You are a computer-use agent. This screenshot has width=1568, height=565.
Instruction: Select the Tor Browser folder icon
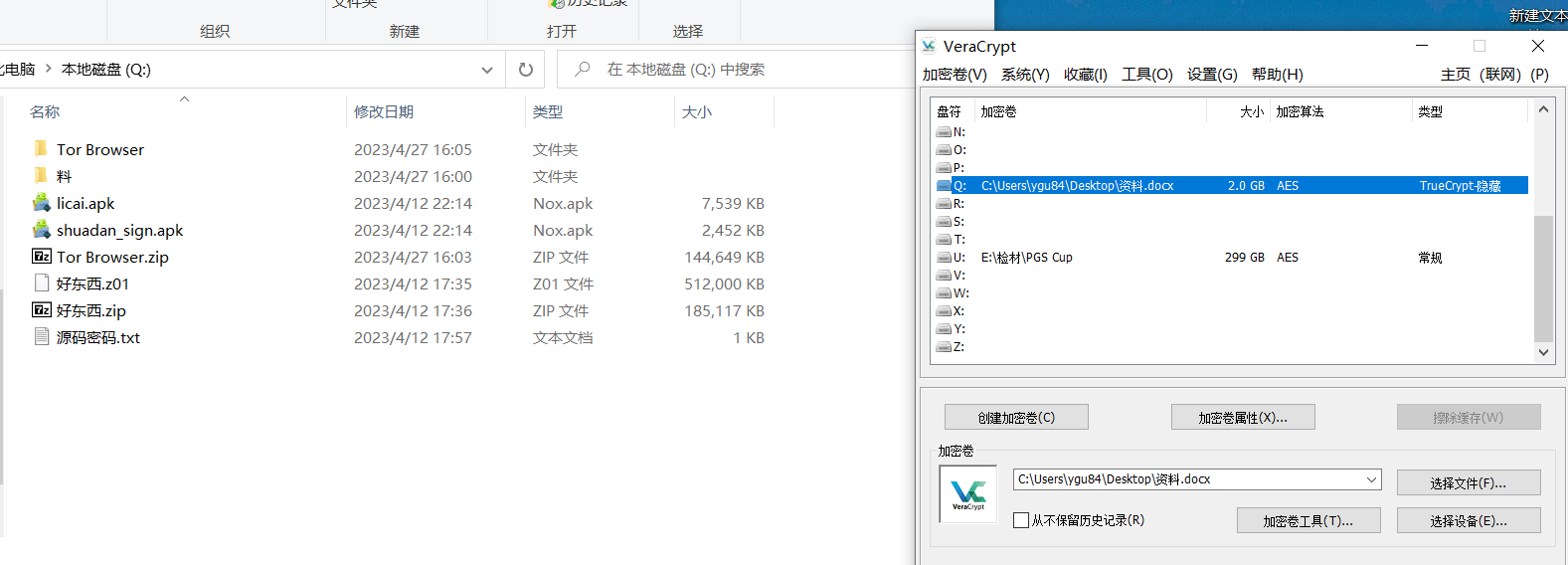click(x=41, y=149)
